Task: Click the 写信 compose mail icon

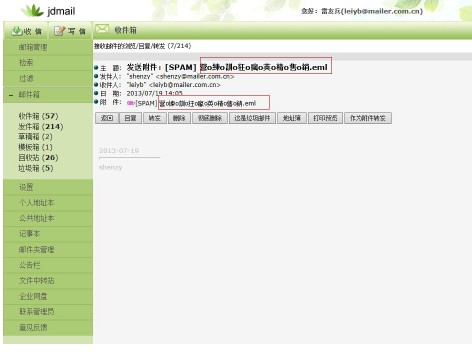Action: tap(59, 31)
